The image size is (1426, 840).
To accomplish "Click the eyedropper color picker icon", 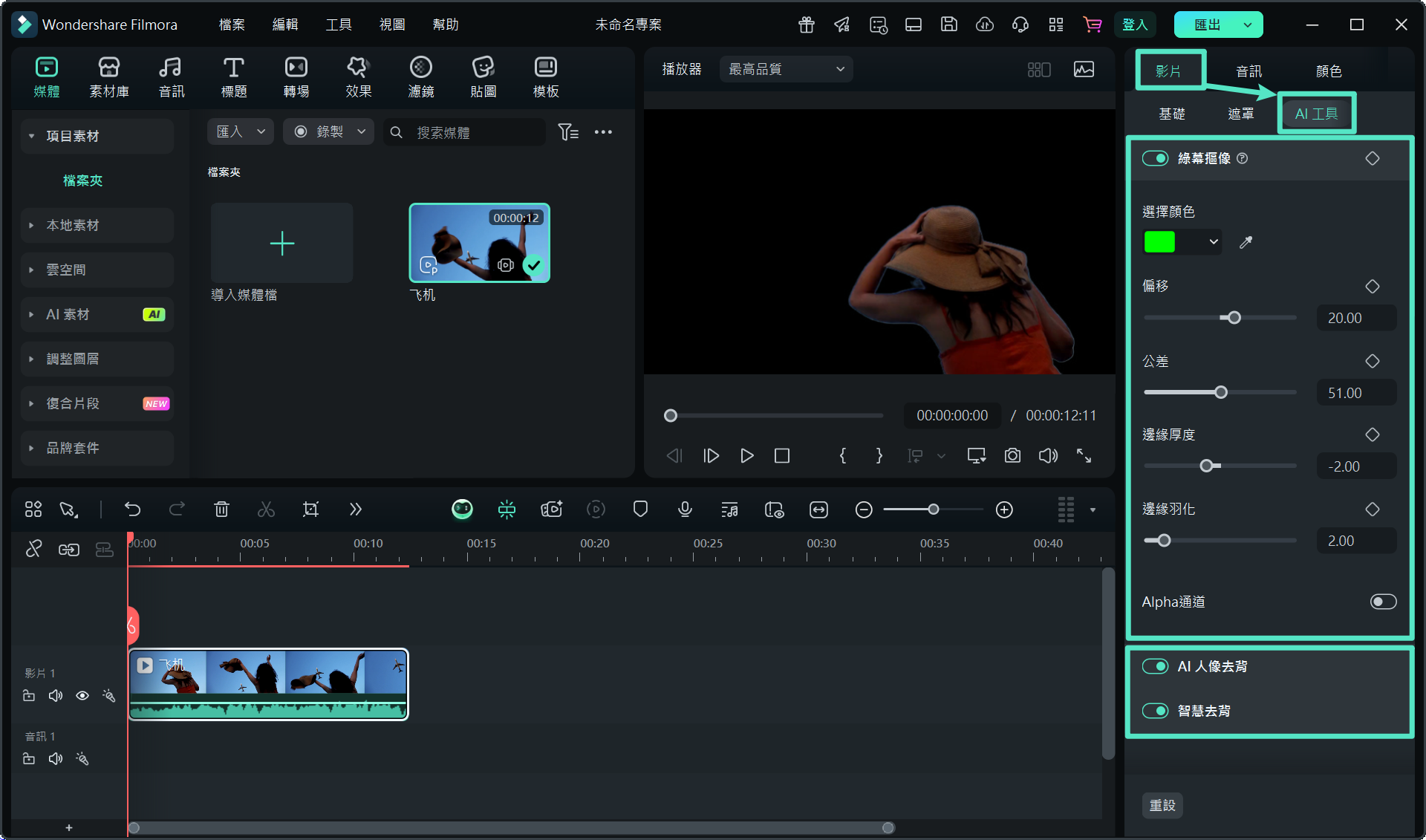I will pyautogui.click(x=1246, y=242).
